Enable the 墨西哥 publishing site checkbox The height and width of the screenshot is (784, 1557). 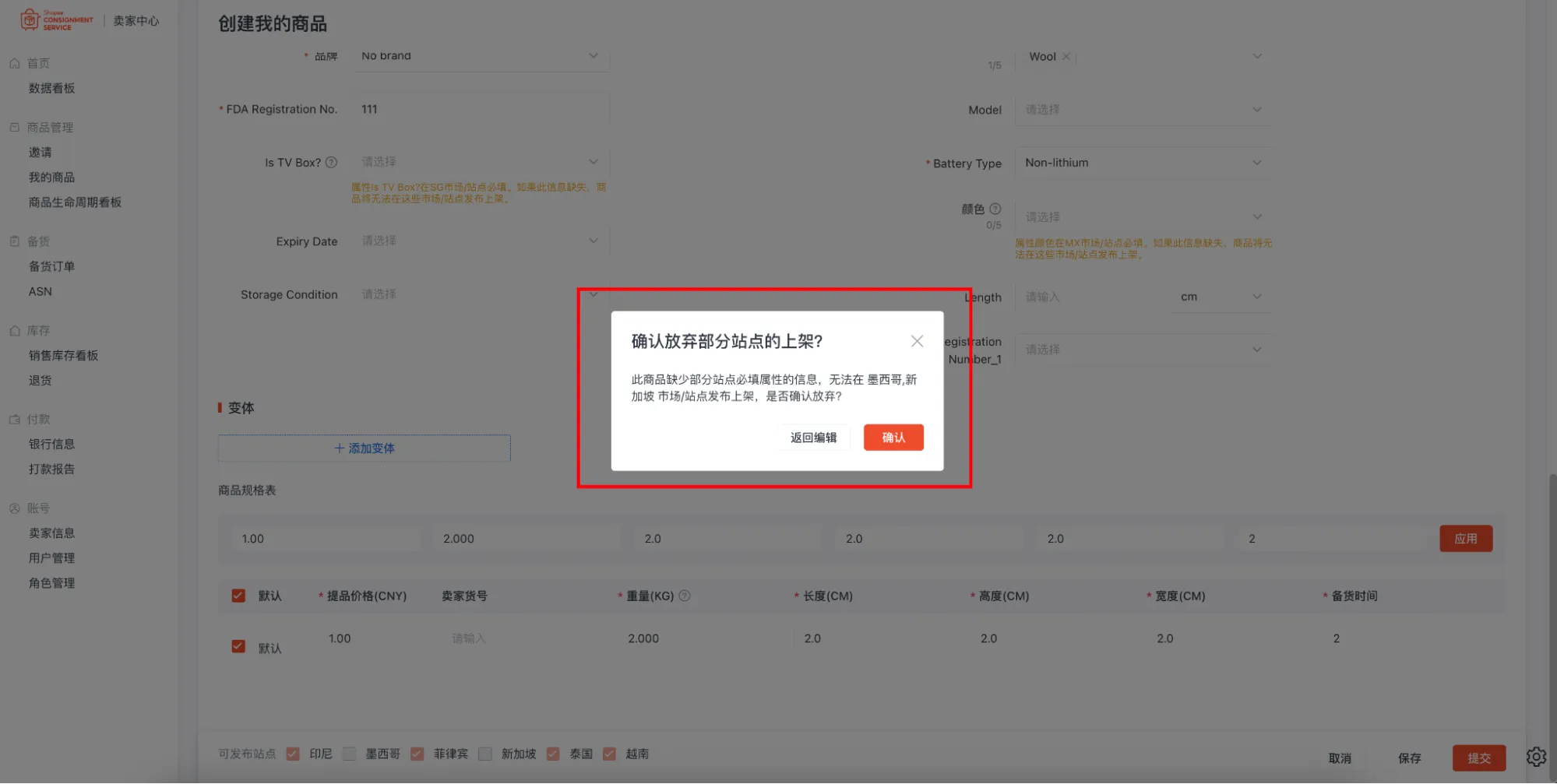349,753
